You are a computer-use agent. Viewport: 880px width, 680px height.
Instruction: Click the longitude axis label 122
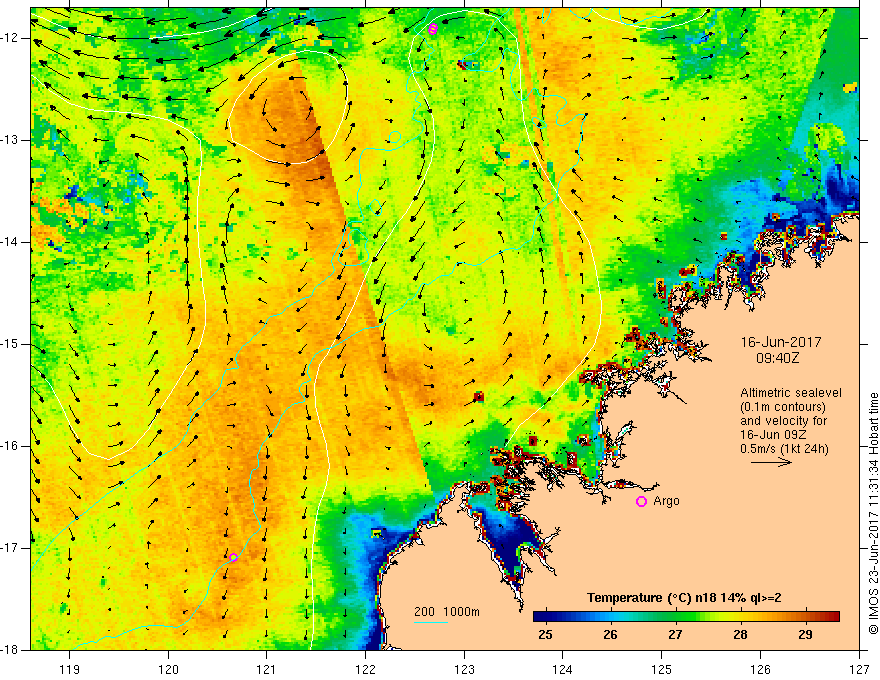click(365, 669)
